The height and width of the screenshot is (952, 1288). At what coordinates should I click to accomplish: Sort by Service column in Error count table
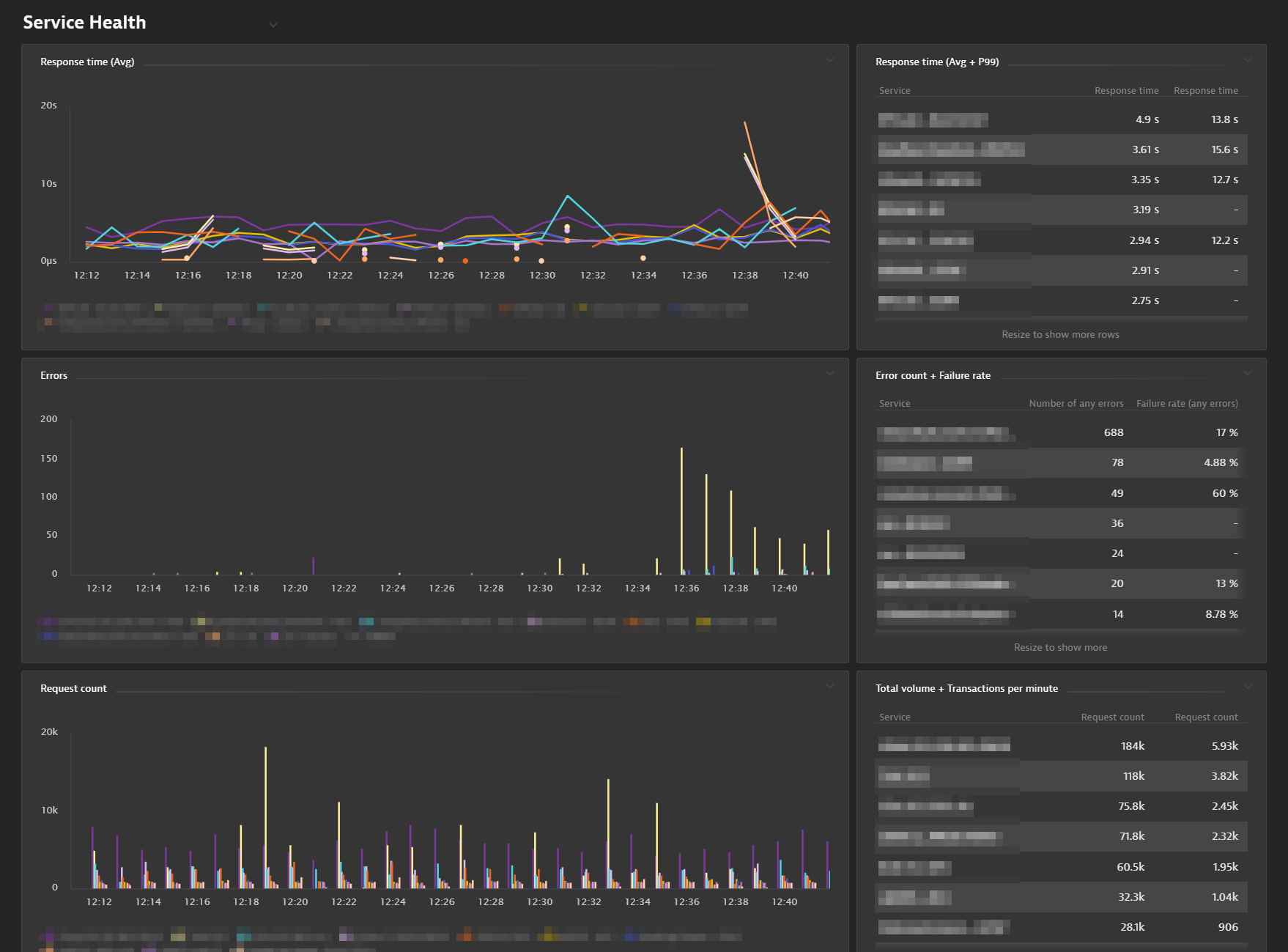click(895, 404)
